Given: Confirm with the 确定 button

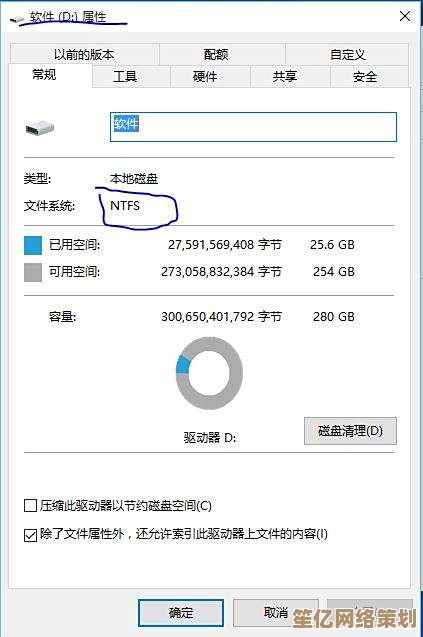Looking at the screenshot, I should [181, 613].
